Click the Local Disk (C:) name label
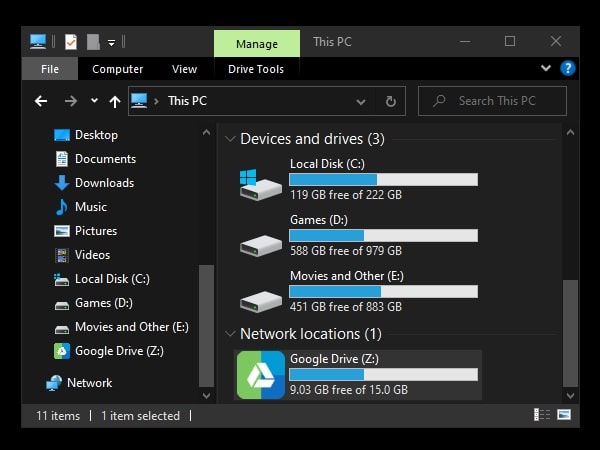The height and width of the screenshot is (450, 600). pyautogui.click(x=327, y=164)
